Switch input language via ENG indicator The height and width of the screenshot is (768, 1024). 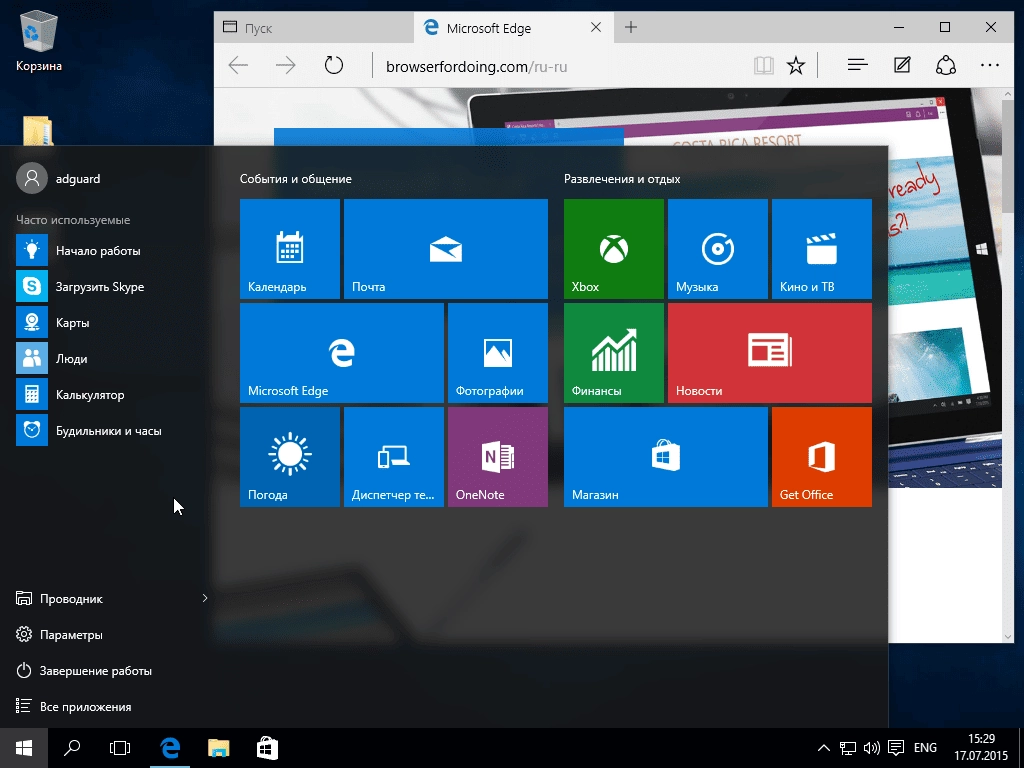click(925, 748)
